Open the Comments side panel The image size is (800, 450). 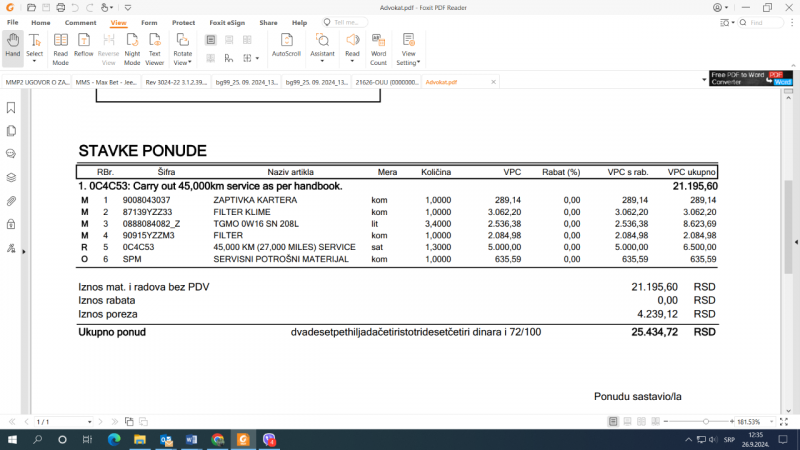pos(11,154)
